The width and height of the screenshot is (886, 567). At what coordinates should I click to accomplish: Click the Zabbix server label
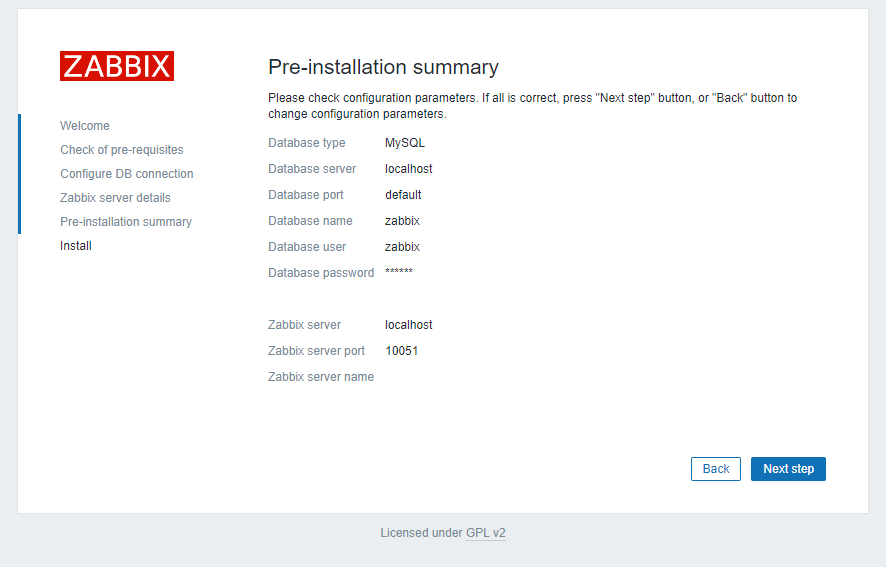pos(305,325)
